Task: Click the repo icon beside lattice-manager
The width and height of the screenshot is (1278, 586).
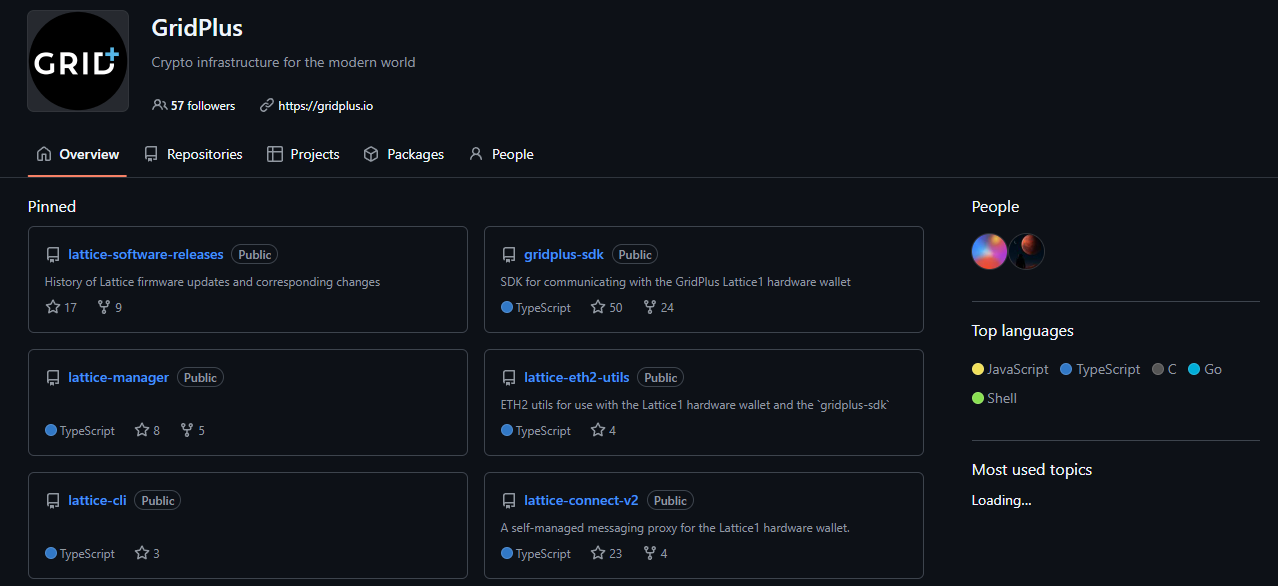Action: coord(53,378)
